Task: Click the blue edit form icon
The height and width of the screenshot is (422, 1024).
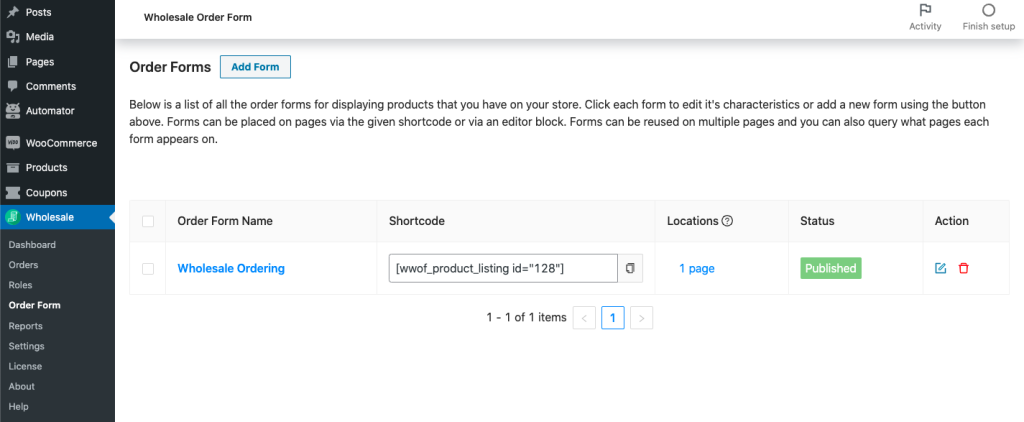Action: [x=940, y=268]
